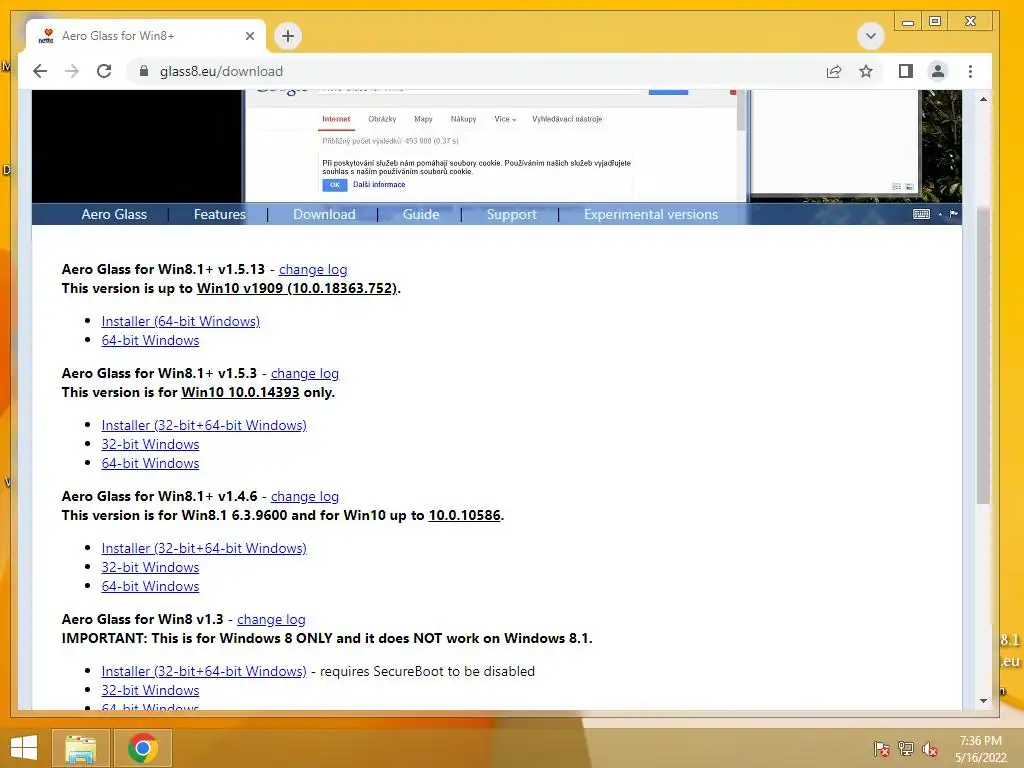The height and width of the screenshot is (768, 1024).
Task: Close the Aero Glass for Win8+ tab
Action: 249,36
